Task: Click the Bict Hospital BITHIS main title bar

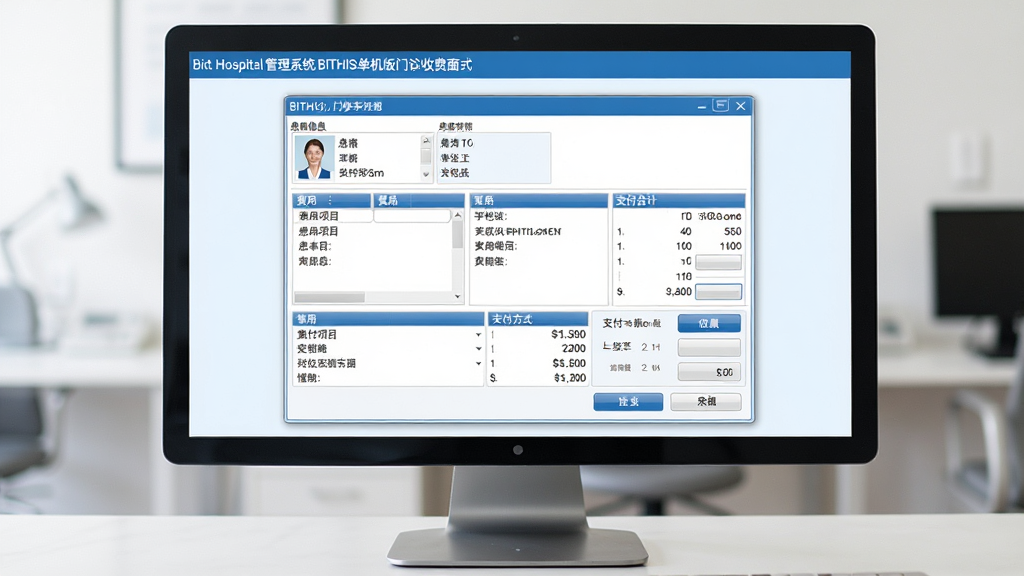Action: (x=520, y=65)
